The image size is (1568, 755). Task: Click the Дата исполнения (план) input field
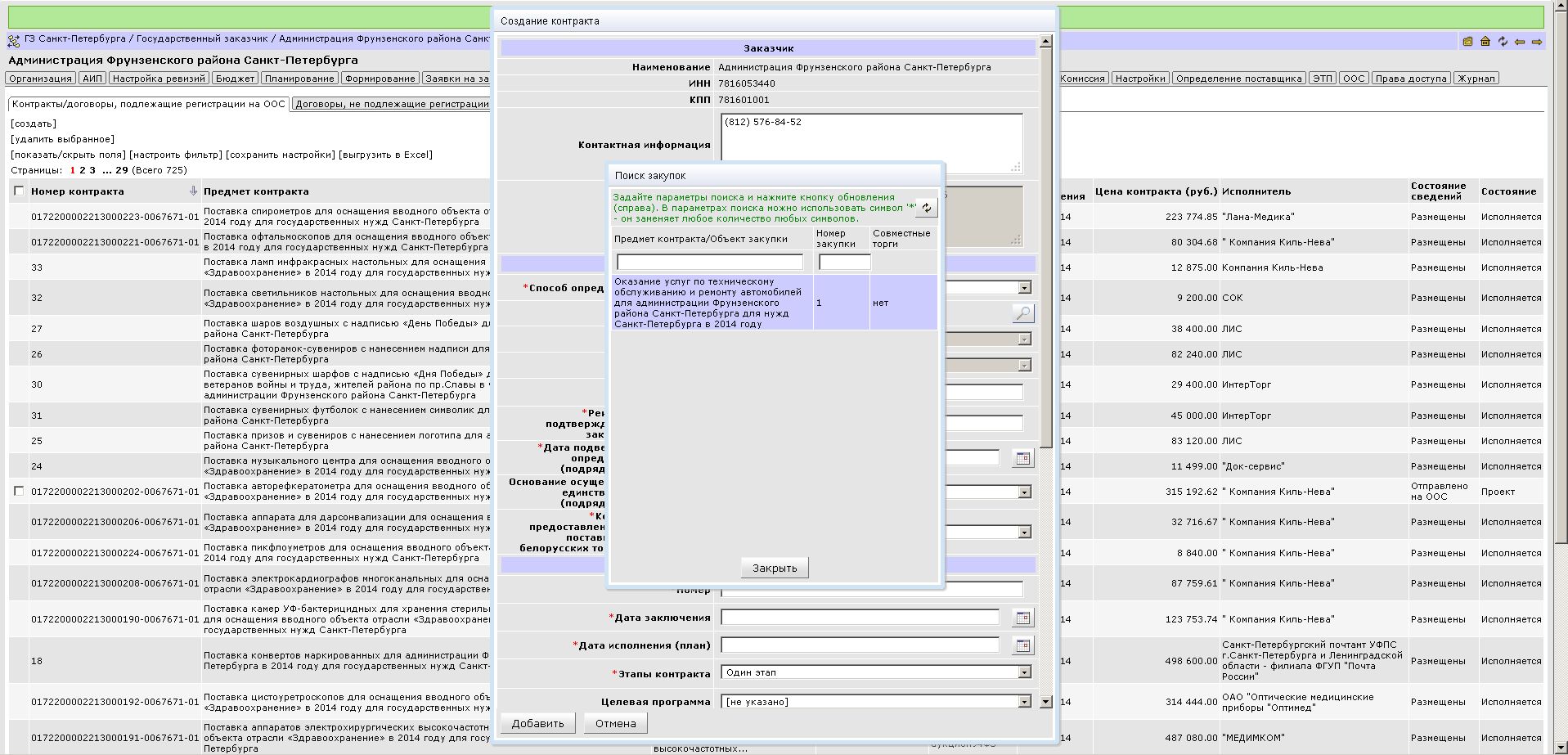860,645
